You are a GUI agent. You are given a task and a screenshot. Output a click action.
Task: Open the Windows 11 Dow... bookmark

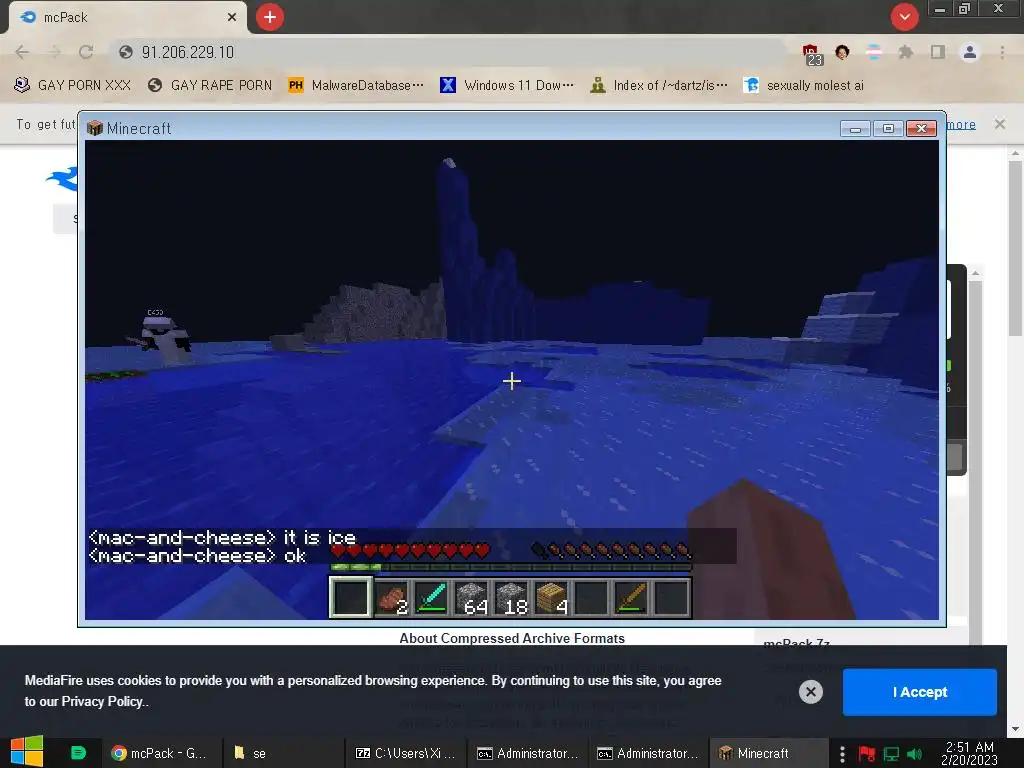[x=507, y=86]
